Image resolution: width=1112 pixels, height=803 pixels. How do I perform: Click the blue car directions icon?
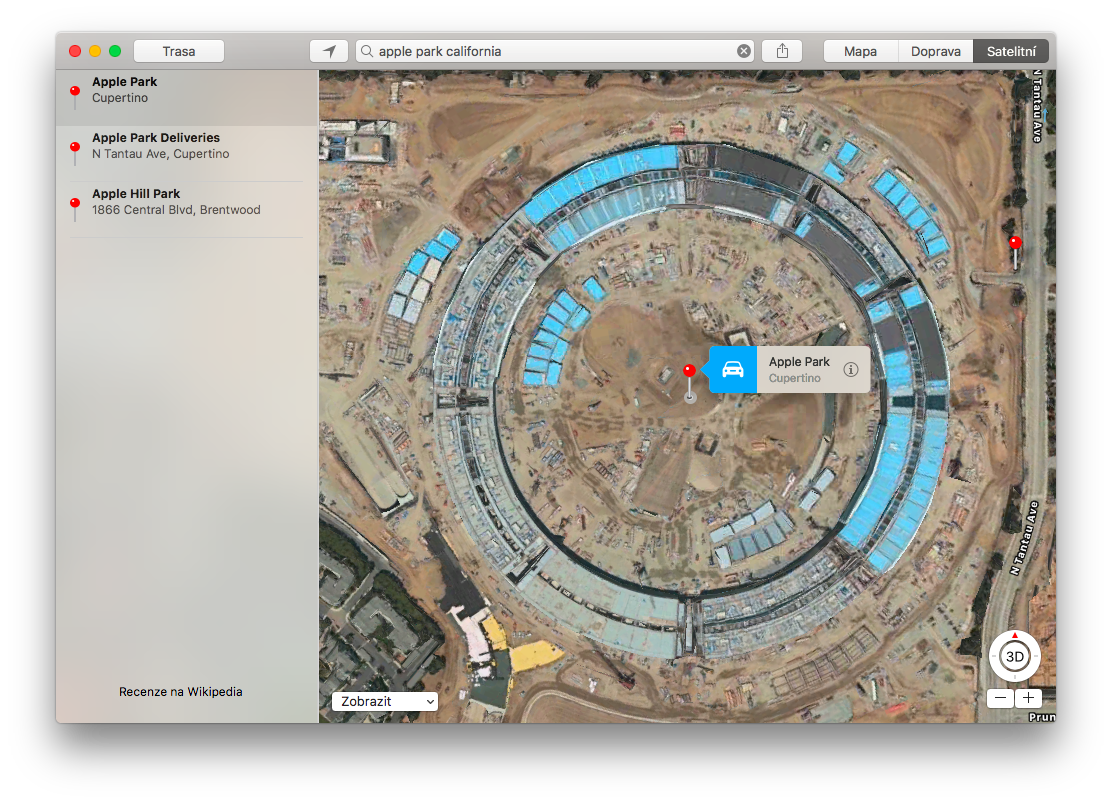pyautogui.click(x=733, y=370)
